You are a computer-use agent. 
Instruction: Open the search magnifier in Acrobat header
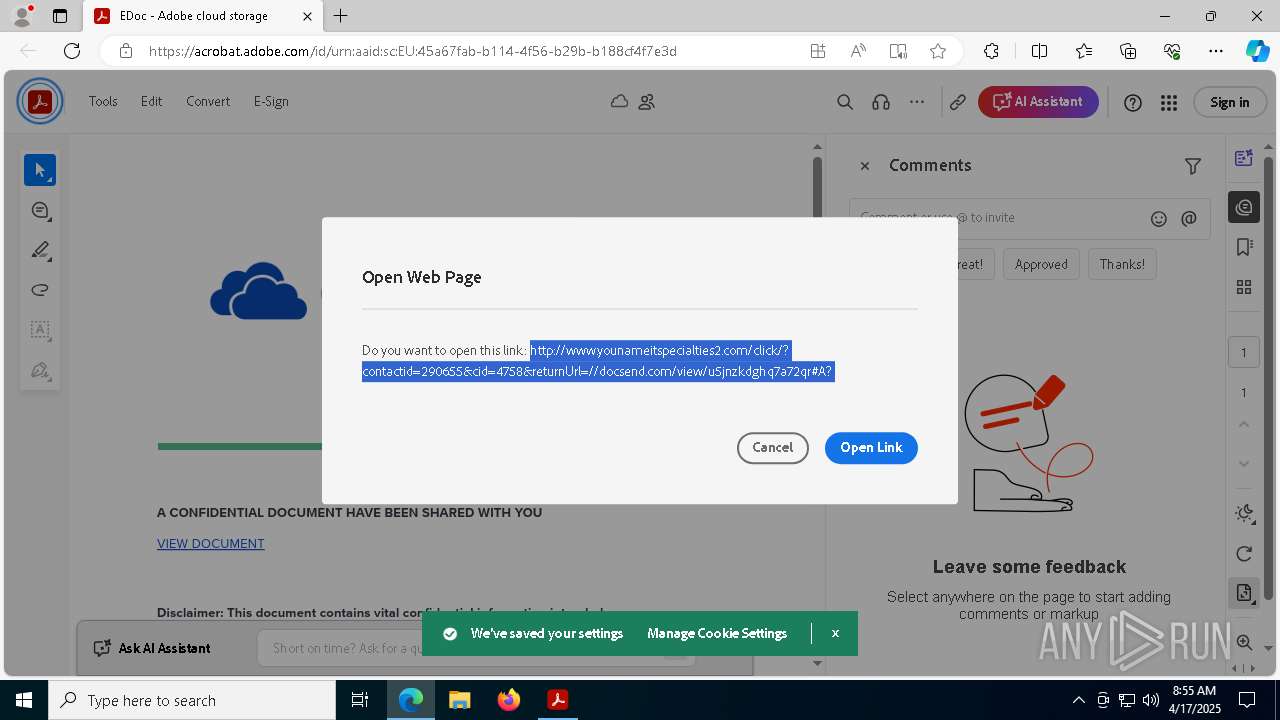click(845, 102)
